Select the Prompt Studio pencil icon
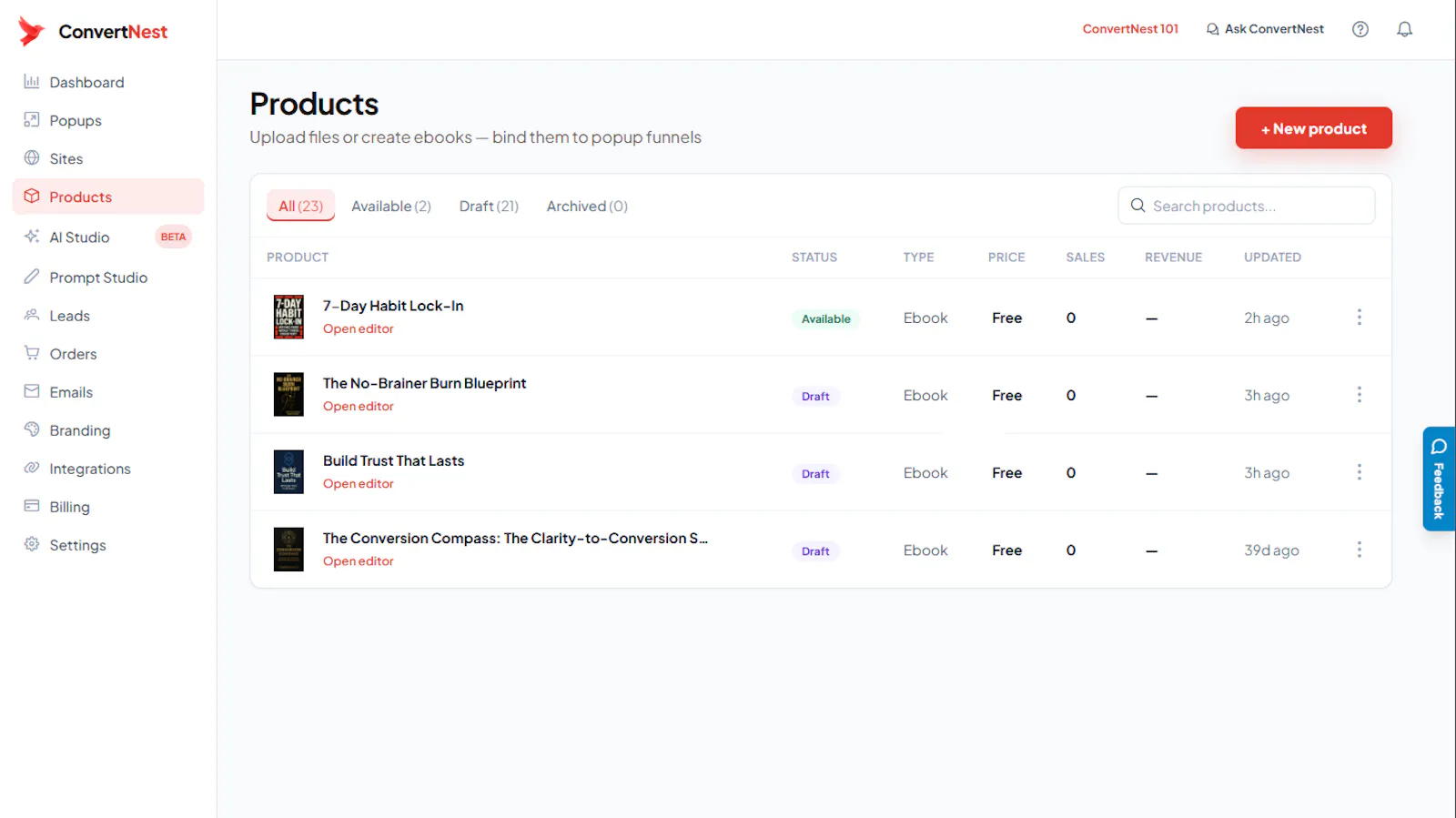The height and width of the screenshot is (818, 1456). [32, 277]
